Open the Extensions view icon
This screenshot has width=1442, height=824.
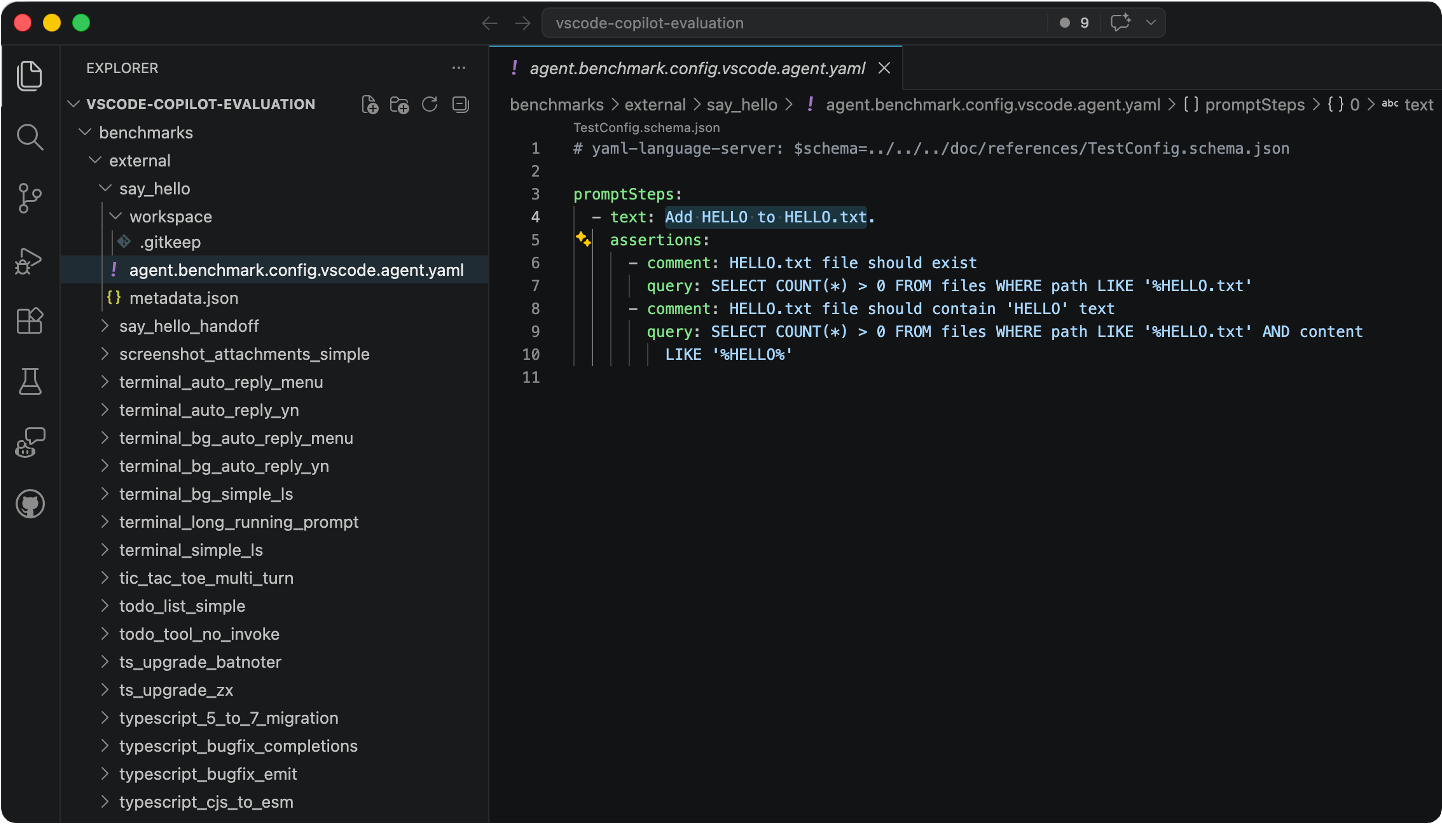(x=30, y=320)
